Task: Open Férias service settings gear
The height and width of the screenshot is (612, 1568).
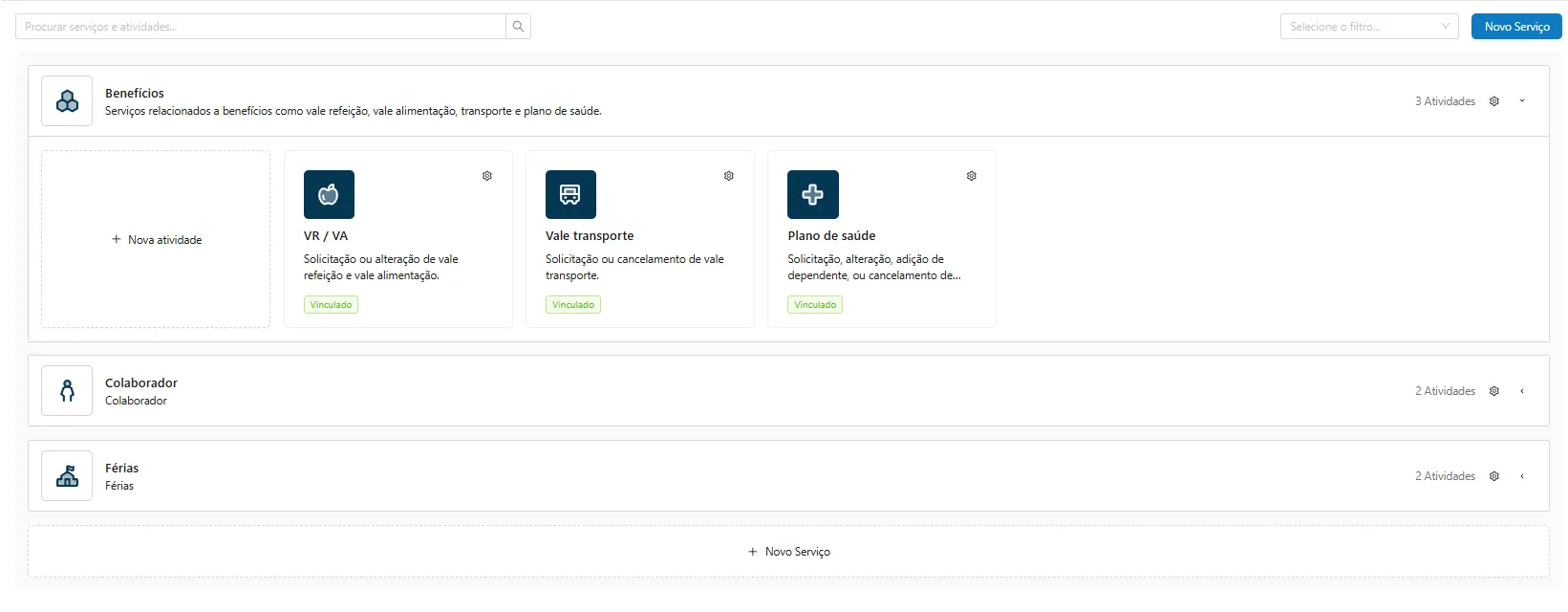Action: [1494, 476]
